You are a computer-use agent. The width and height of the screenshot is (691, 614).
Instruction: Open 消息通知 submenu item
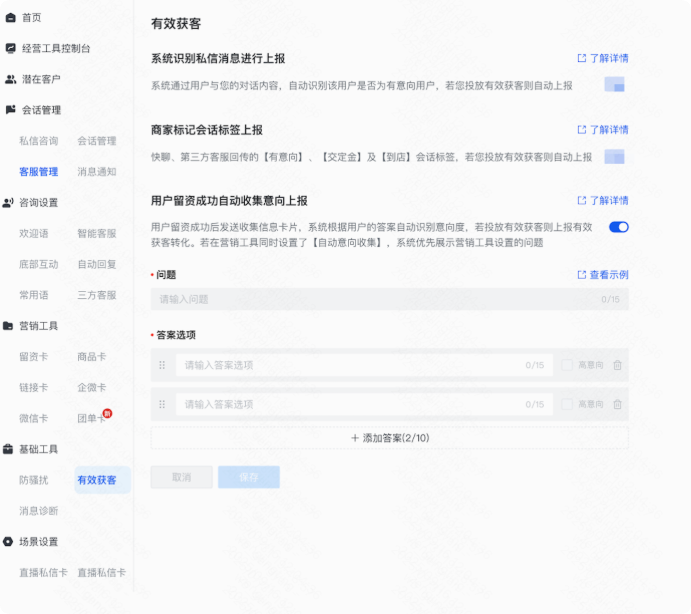[97, 172]
